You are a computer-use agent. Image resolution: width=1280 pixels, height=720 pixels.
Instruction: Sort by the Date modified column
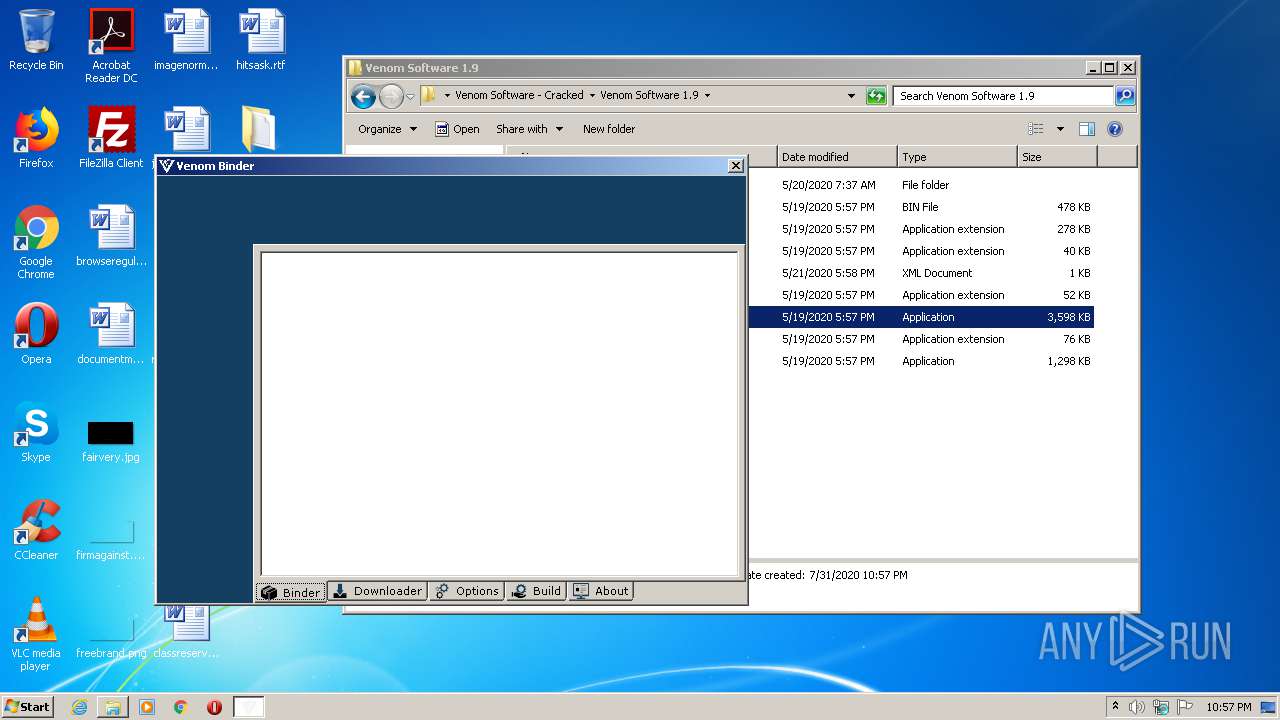(x=837, y=157)
